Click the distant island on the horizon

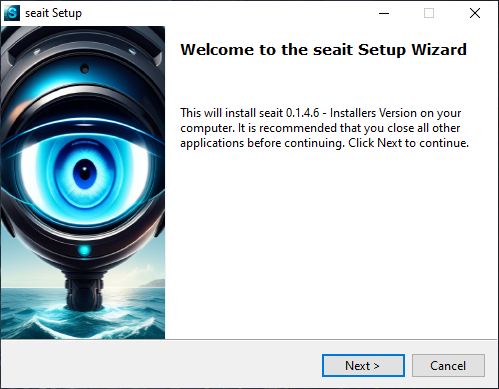pos(153,284)
